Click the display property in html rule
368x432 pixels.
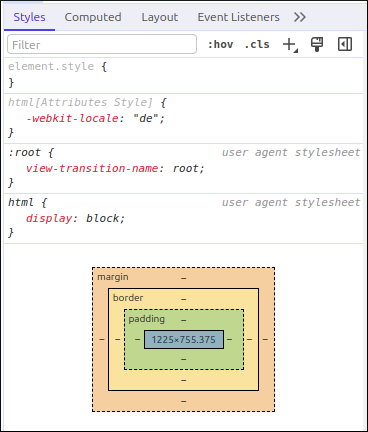pyautogui.click(x=49, y=218)
